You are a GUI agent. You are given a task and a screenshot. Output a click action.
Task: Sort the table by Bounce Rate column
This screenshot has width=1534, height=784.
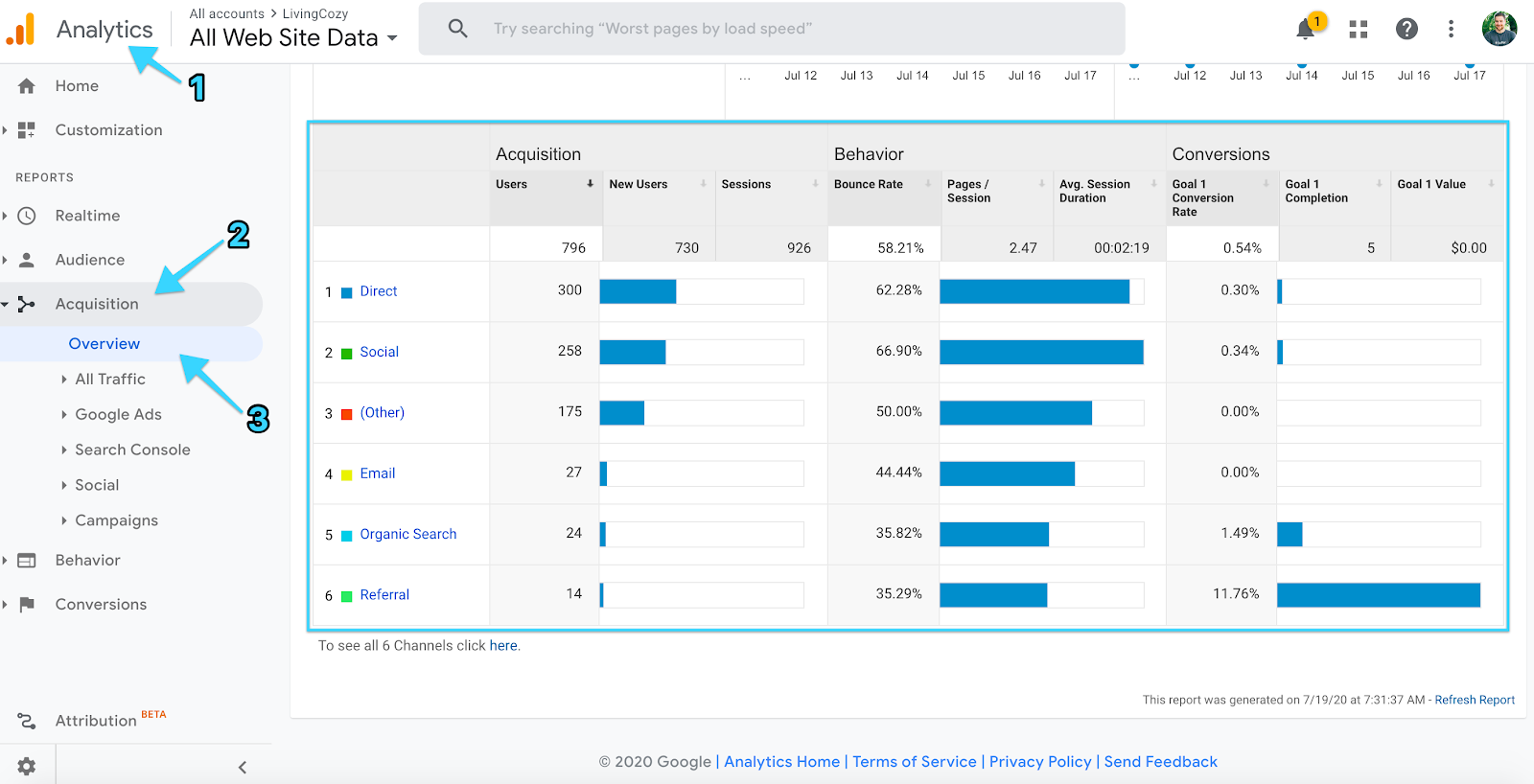coord(869,184)
